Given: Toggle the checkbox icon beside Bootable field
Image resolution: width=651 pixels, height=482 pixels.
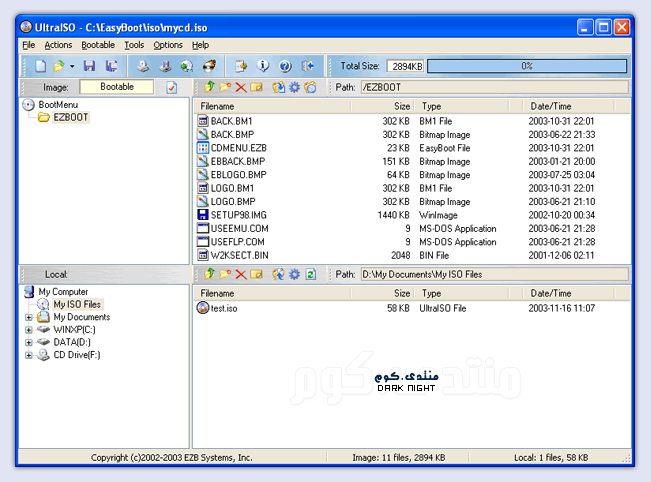Looking at the screenshot, I should (x=171, y=87).
